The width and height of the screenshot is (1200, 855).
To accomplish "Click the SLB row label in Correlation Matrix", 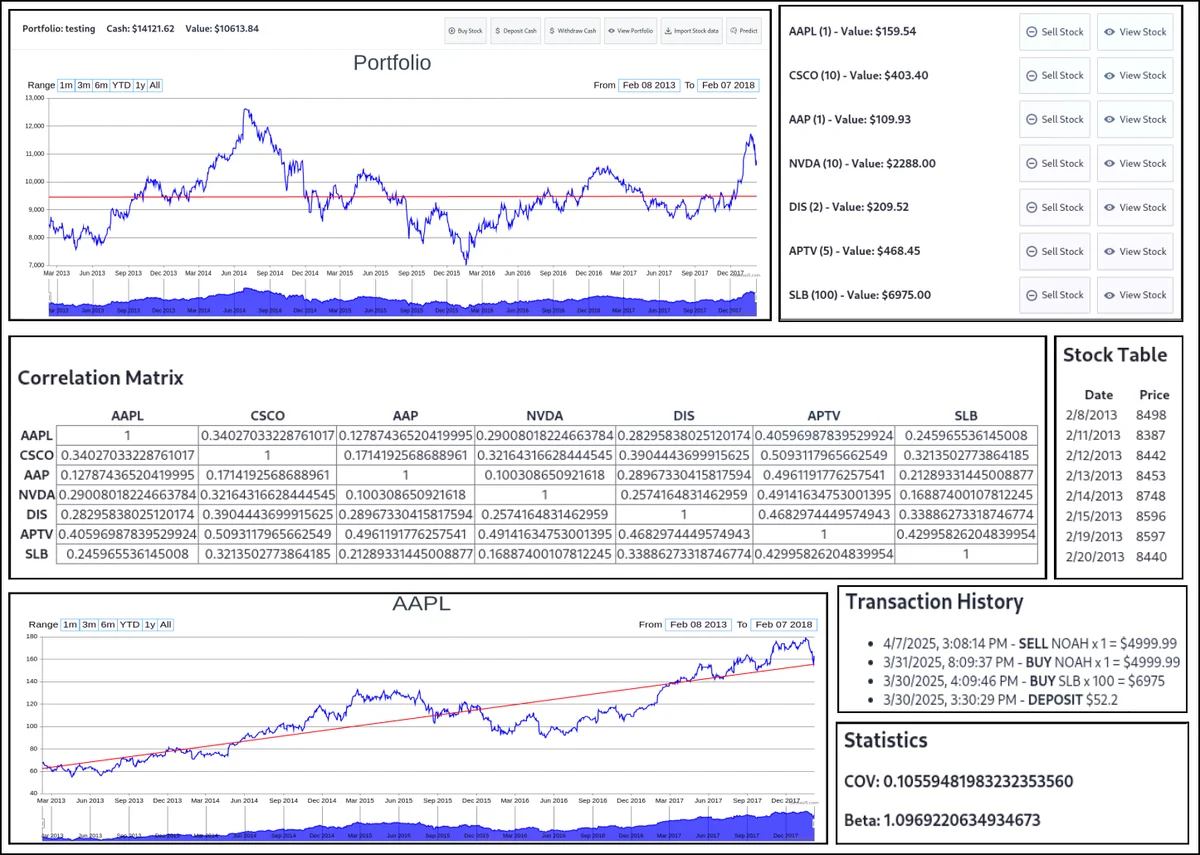I will (x=35, y=553).
